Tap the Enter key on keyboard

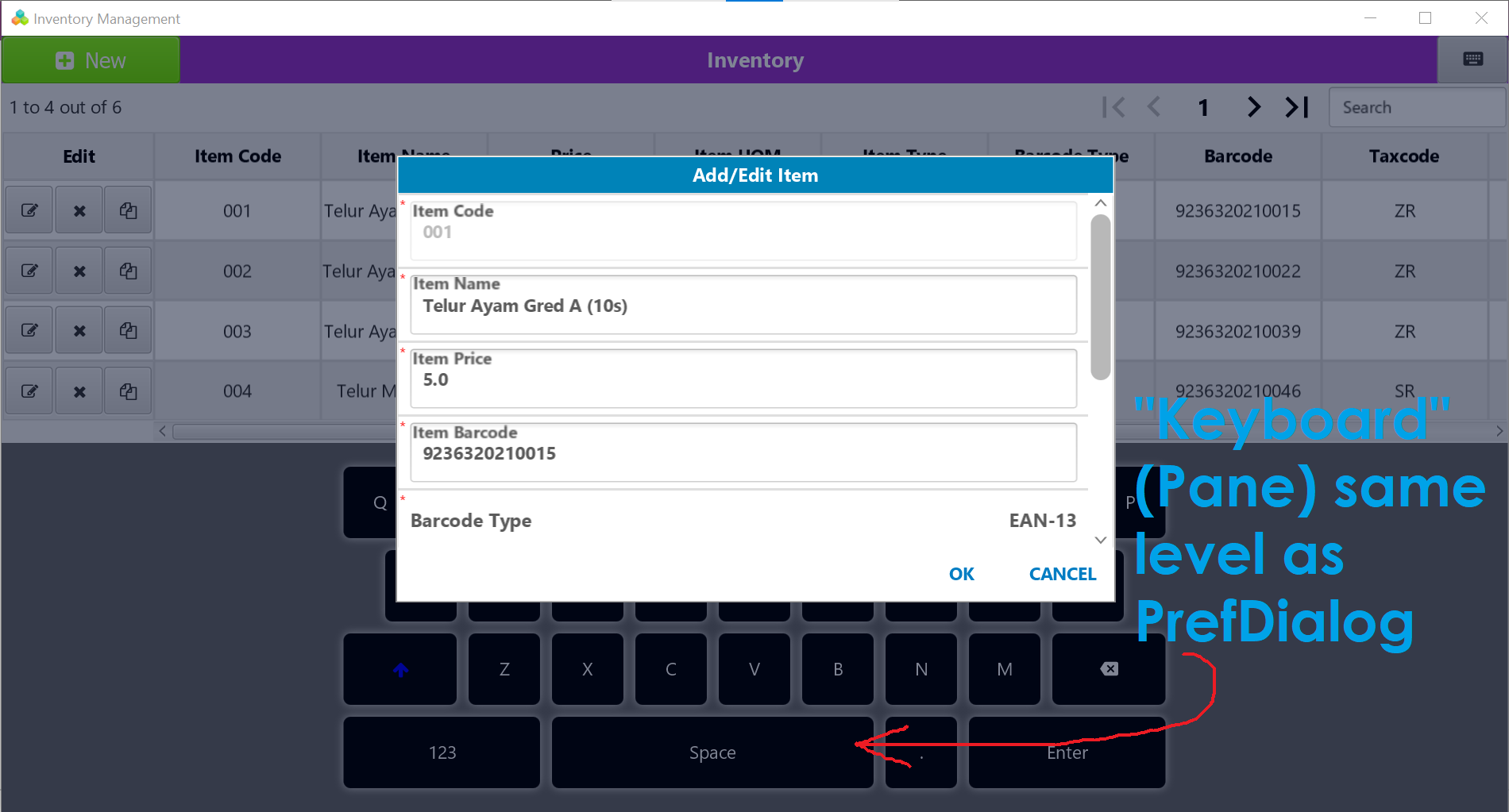(1067, 752)
